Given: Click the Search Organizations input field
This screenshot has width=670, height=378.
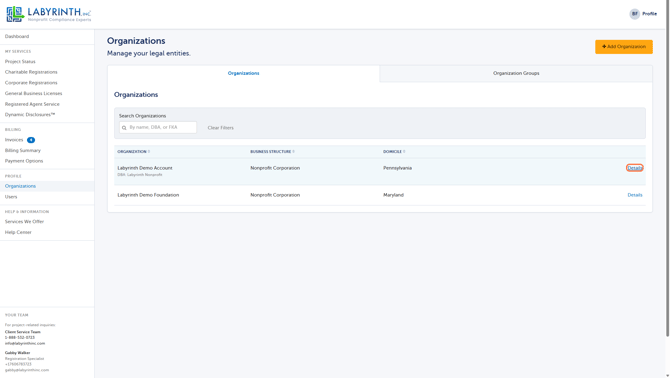Looking at the screenshot, I should [158, 127].
